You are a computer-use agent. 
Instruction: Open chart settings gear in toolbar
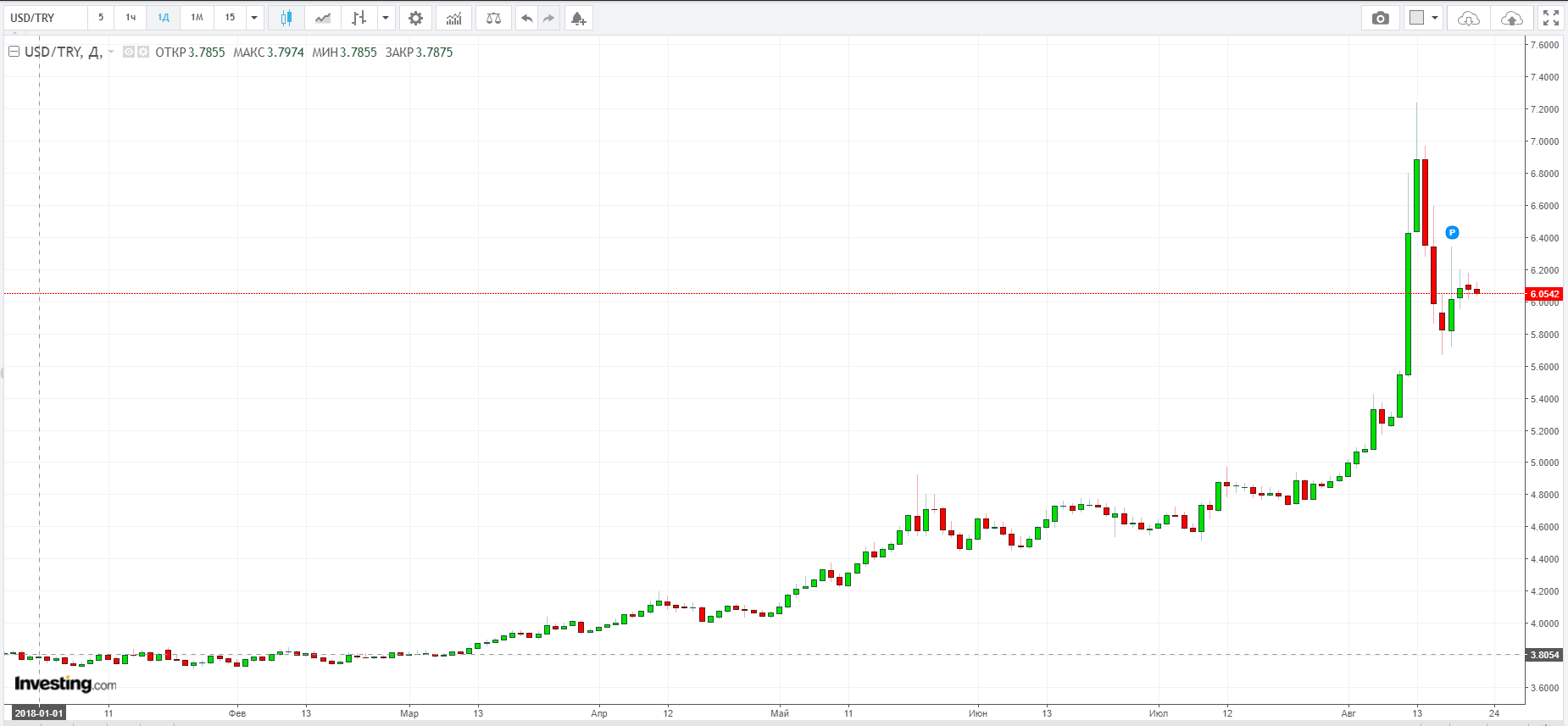click(x=415, y=18)
